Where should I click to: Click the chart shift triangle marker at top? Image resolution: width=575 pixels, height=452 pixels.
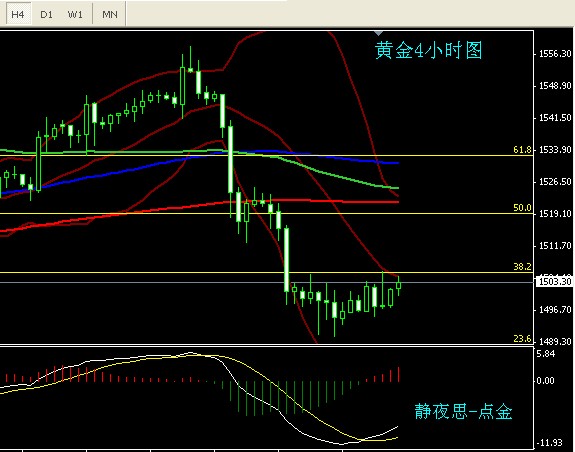pyautogui.click(x=378, y=33)
